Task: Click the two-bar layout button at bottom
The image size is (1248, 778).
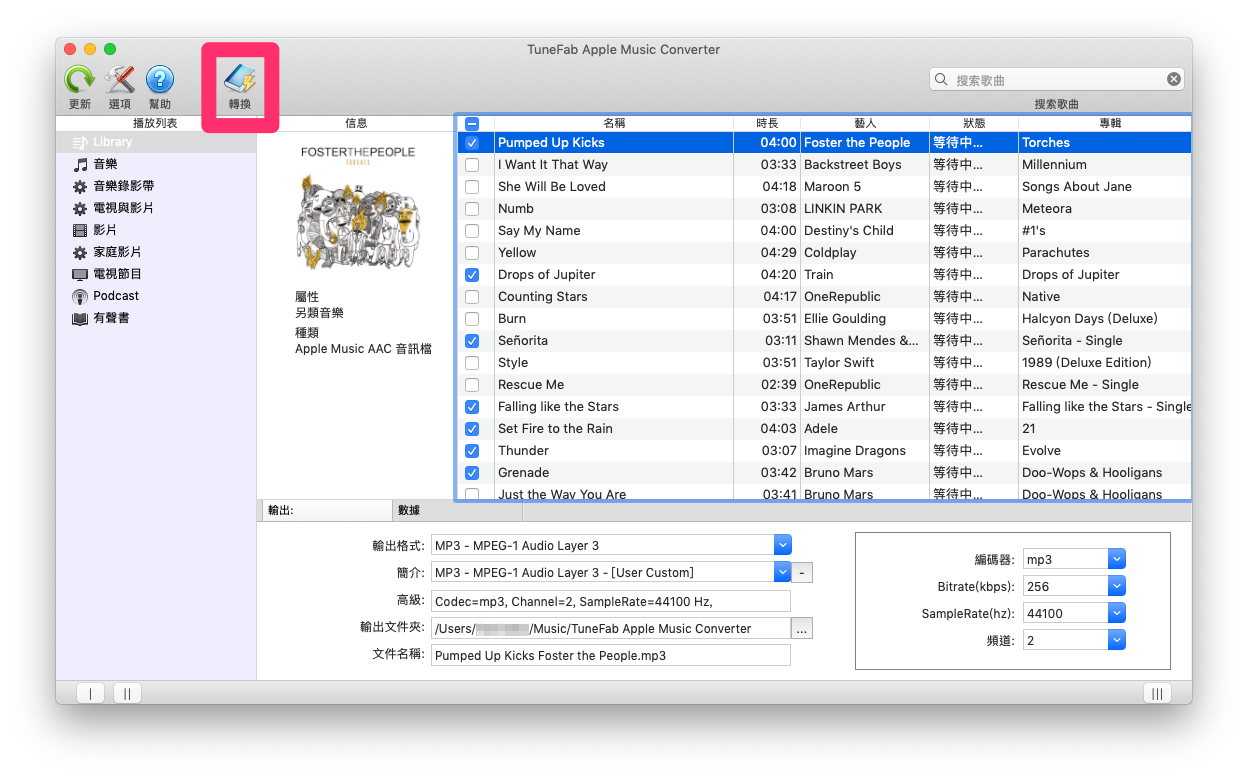Action: click(127, 693)
